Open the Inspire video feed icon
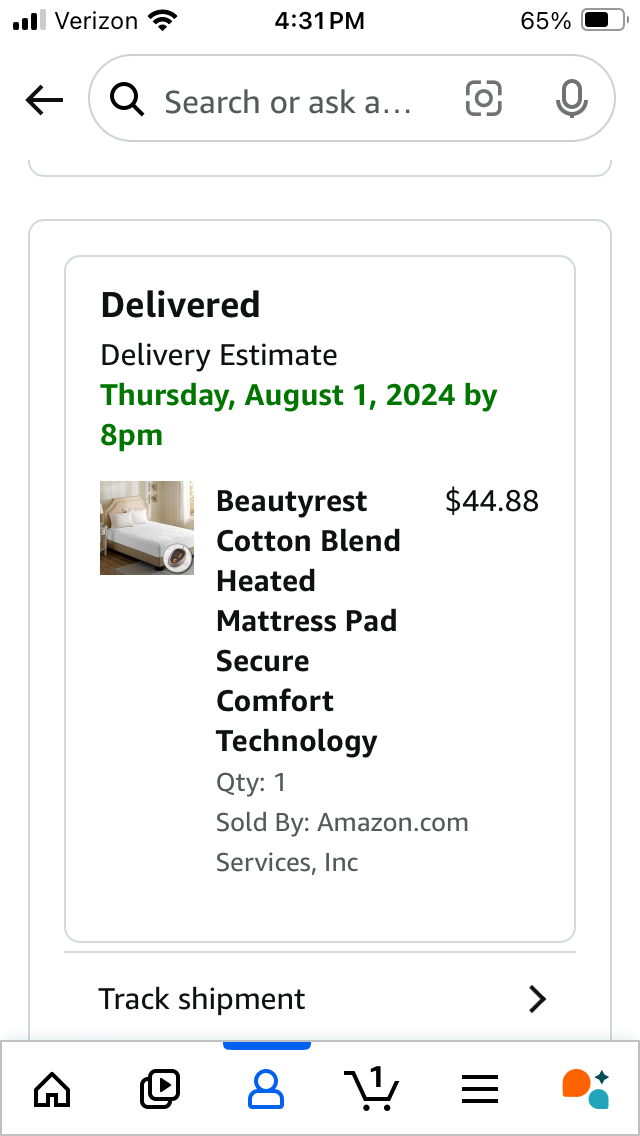The image size is (640, 1136). click(x=159, y=1089)
